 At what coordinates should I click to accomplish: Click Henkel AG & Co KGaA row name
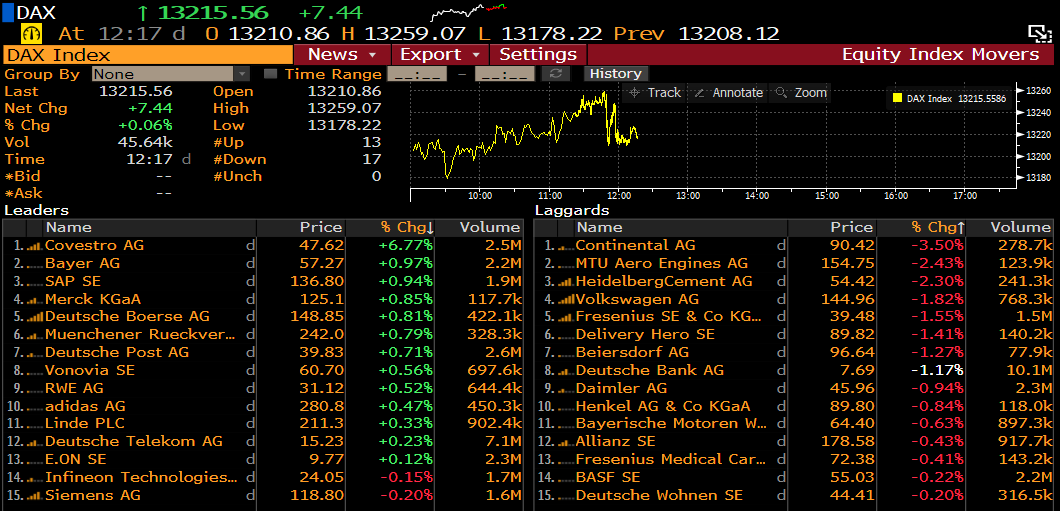pos(663,406)
